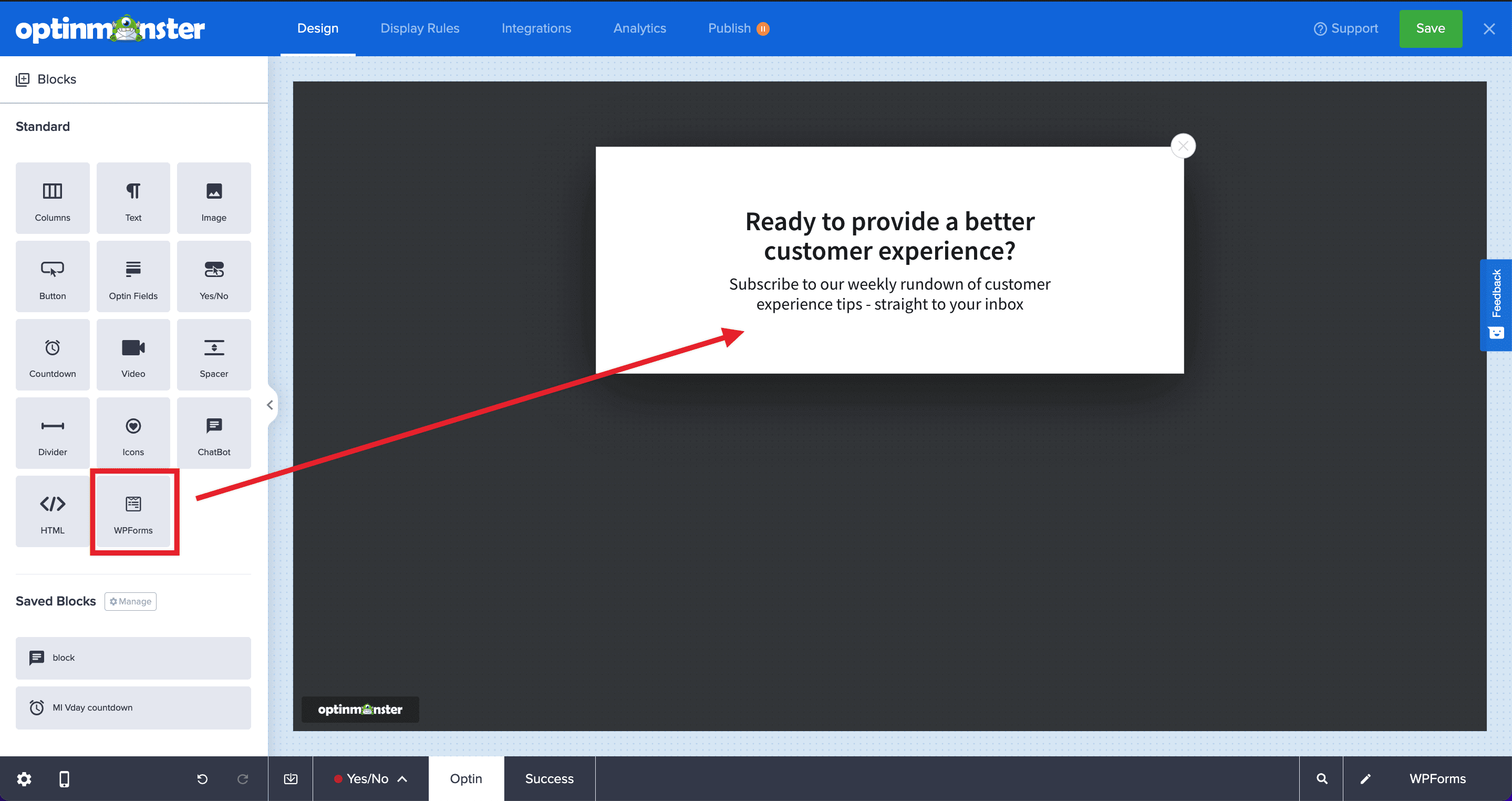Open Manage saved blocks
This screenshot has width=1512, height=801.
[130, 601]
